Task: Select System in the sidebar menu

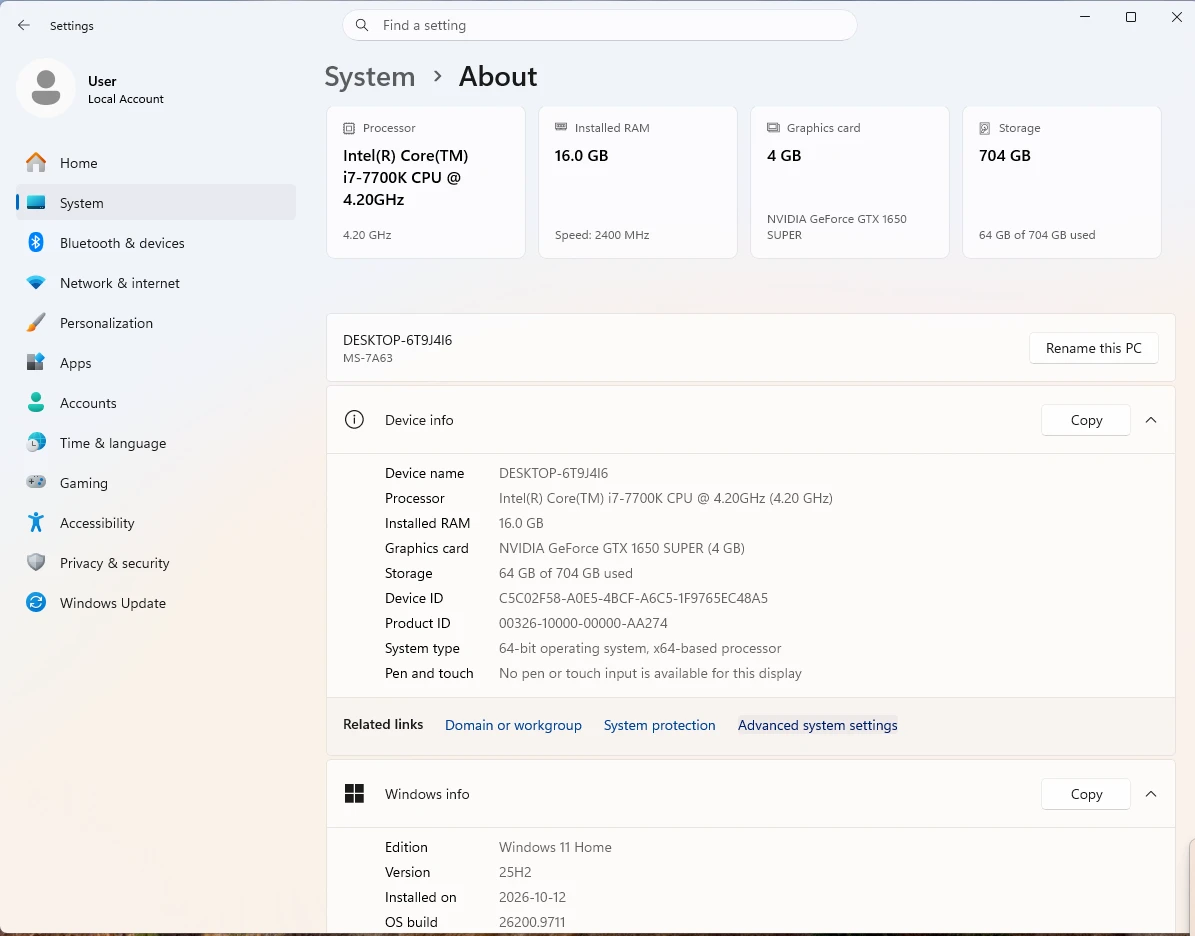Action: click(156, 203)
